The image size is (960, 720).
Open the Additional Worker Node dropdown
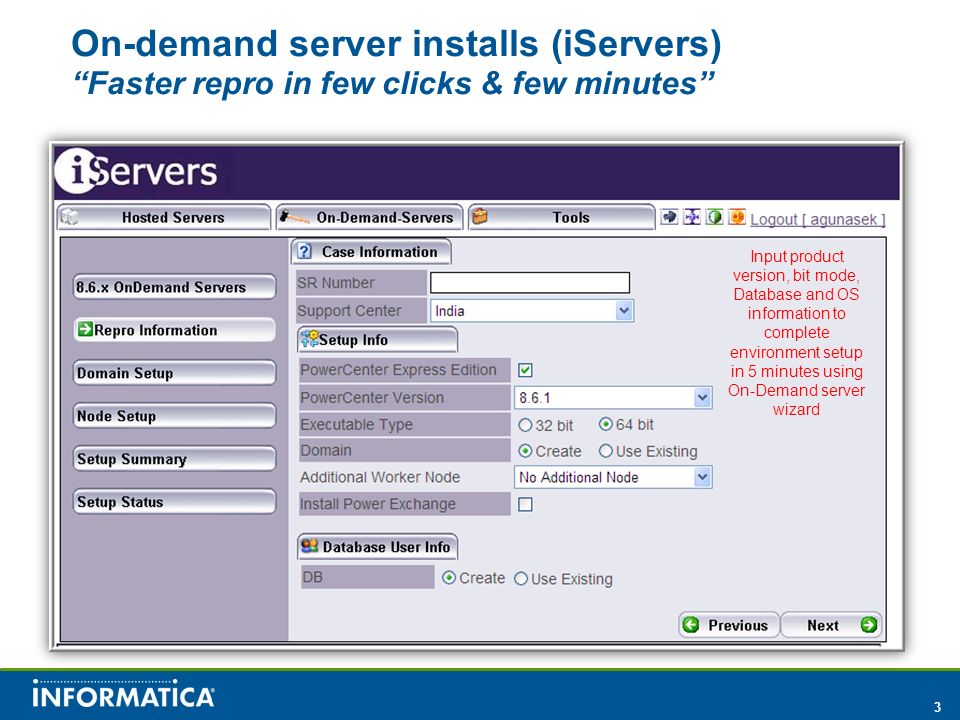click(x=613, y=477)
